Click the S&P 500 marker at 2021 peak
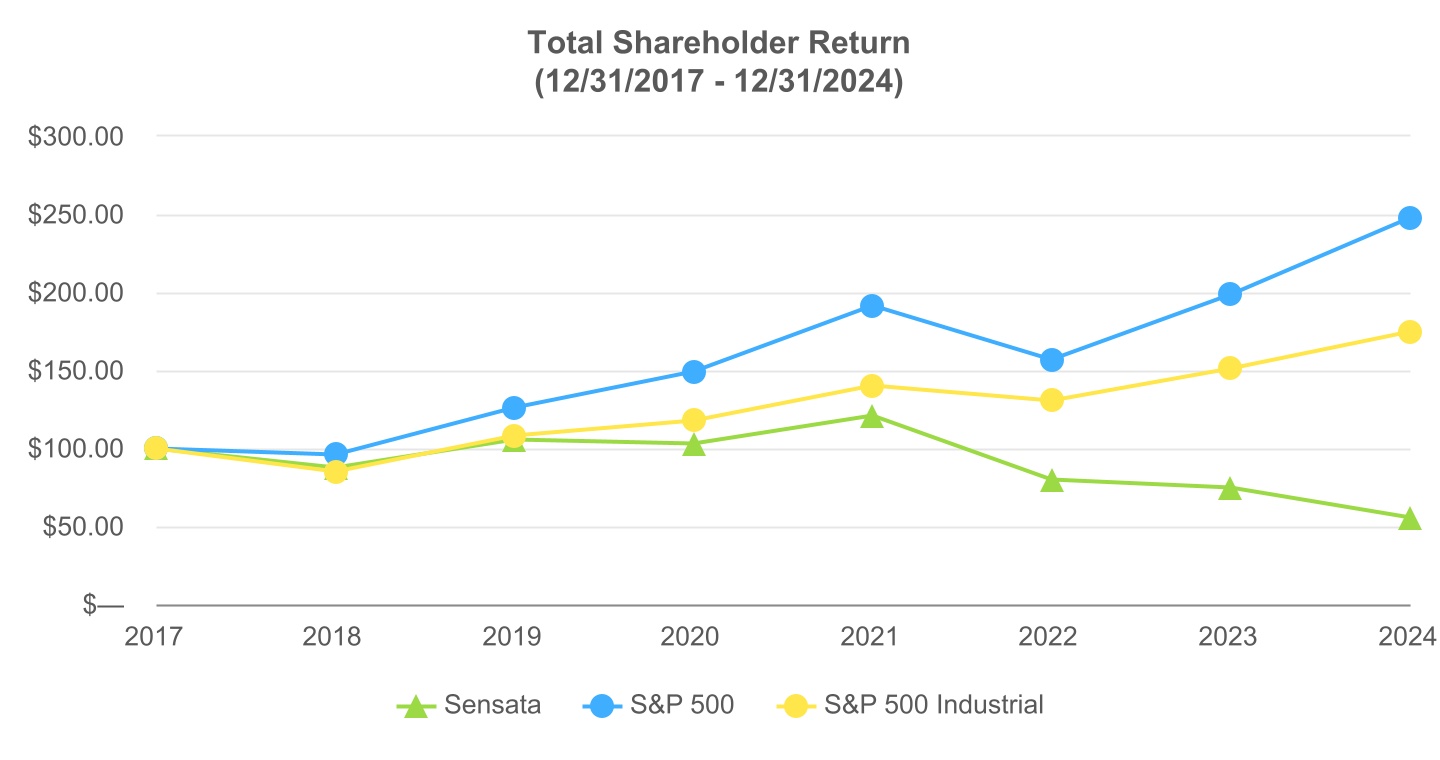The image size is (1440, 760). 872,306
